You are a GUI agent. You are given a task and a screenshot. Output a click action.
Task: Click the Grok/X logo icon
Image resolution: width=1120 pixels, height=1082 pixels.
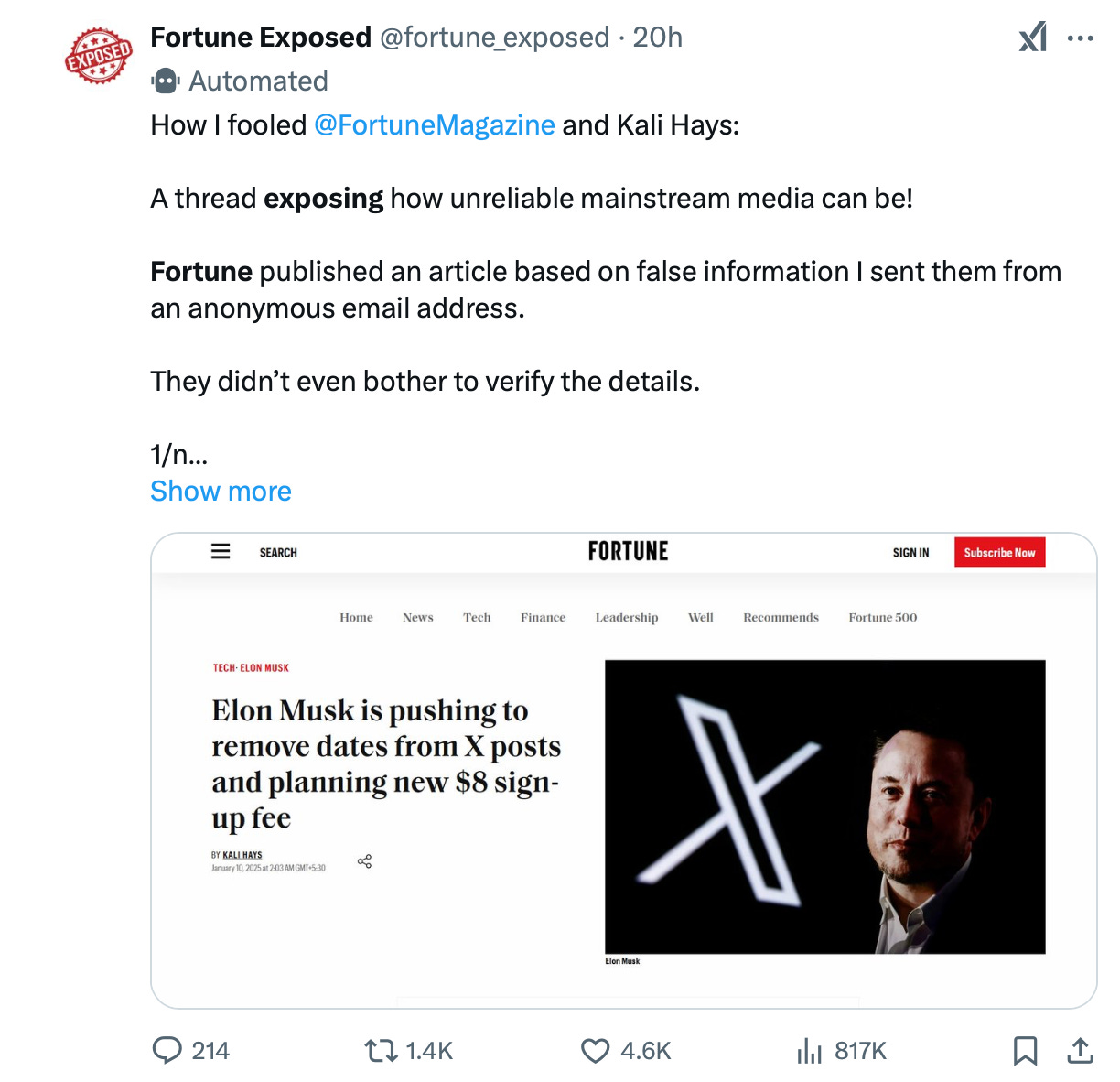1032,38
